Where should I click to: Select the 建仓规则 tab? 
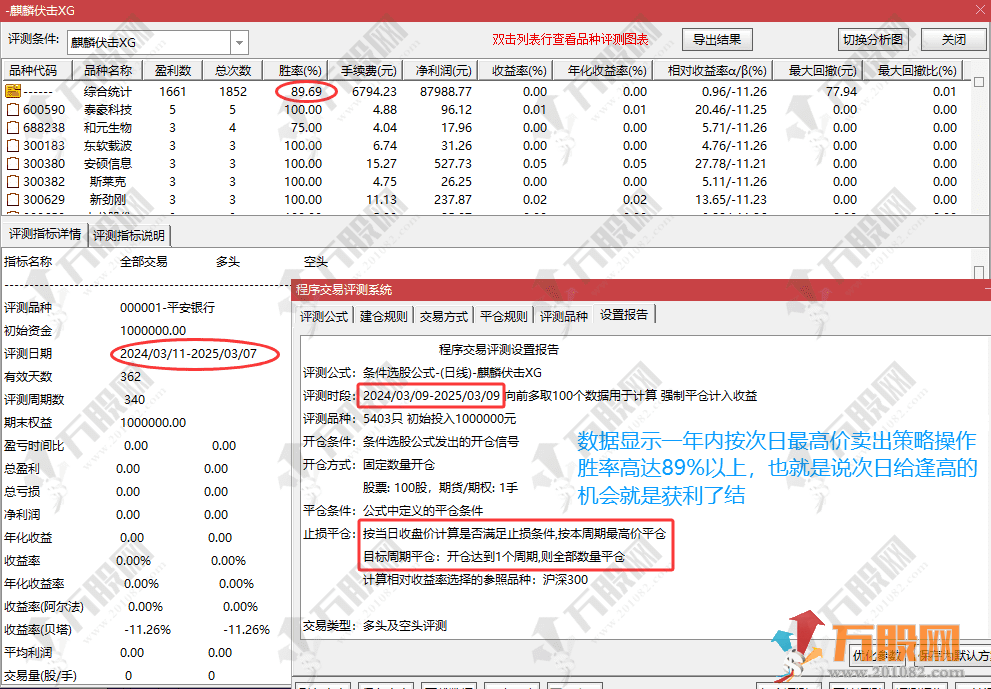[x=383, y=316]
